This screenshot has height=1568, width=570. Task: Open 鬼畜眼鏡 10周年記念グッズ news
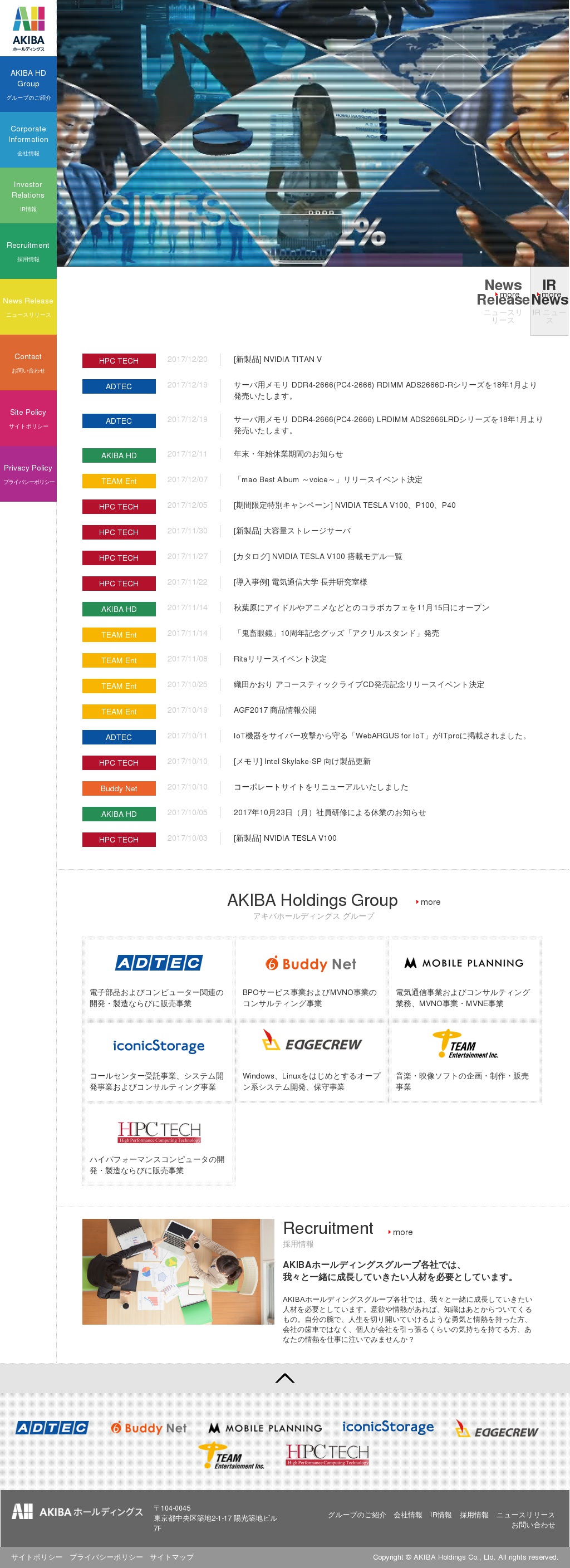coord(336,633)
